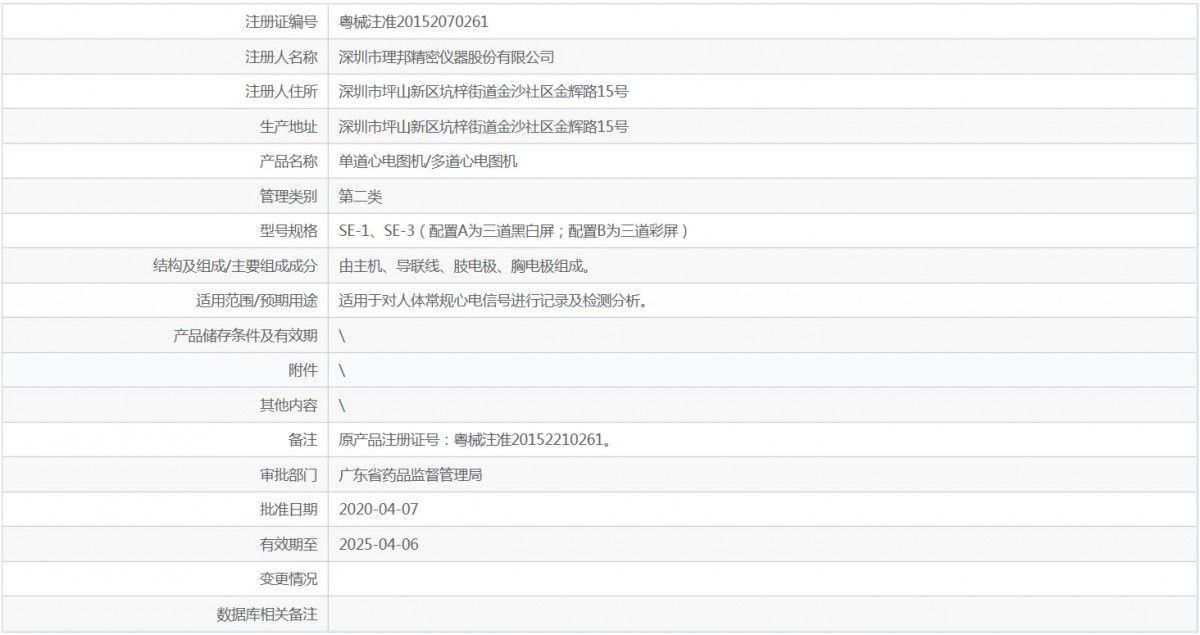The height and width of the screenshot is (635, 1200).
Task: Select approval date 2020-04-07
Action: 379,510
